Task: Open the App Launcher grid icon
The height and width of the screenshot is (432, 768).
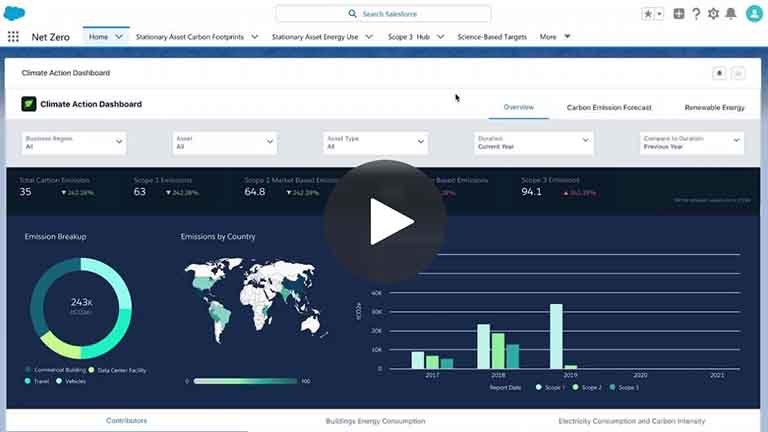Action: coord(13,37)
